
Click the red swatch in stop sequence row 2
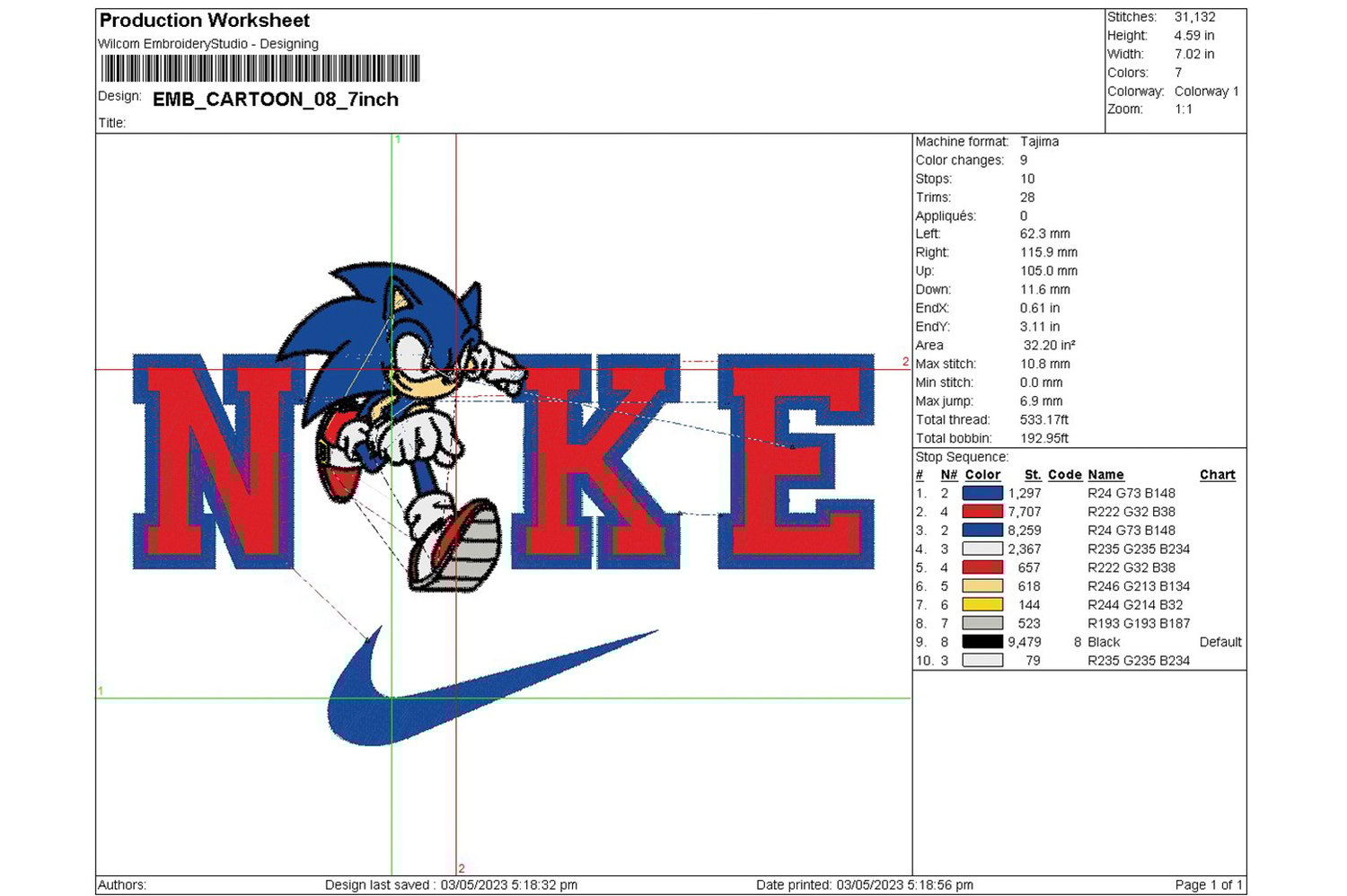coord(982,512)
